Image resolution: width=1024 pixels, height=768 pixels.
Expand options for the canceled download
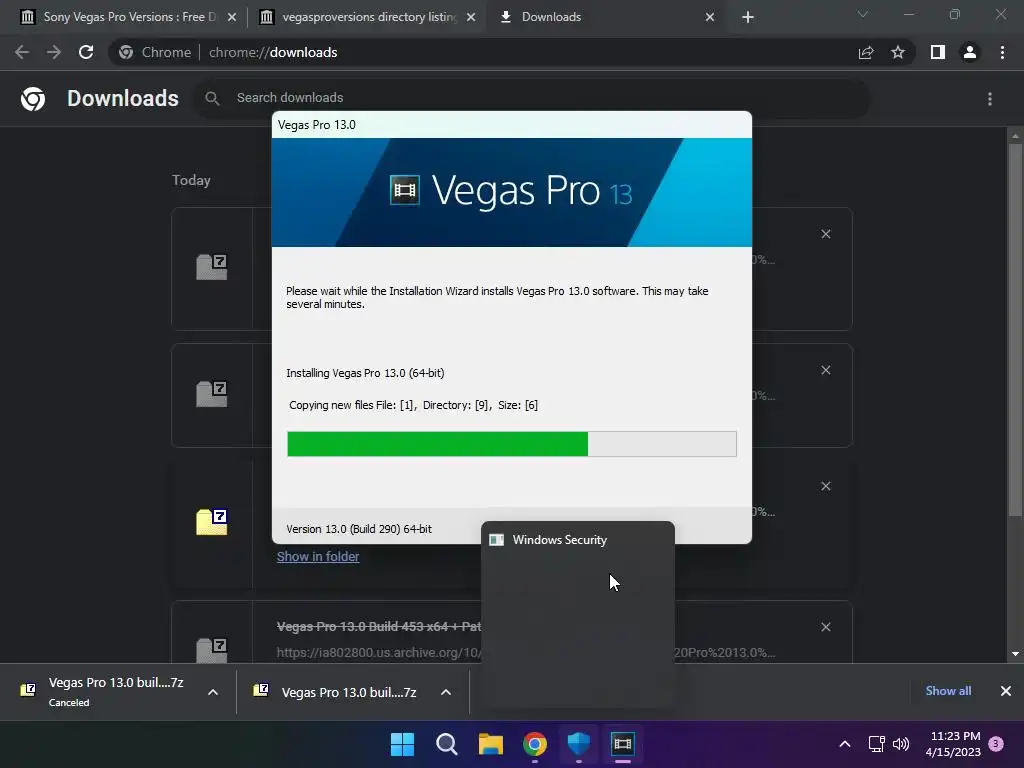coord(213,692)
